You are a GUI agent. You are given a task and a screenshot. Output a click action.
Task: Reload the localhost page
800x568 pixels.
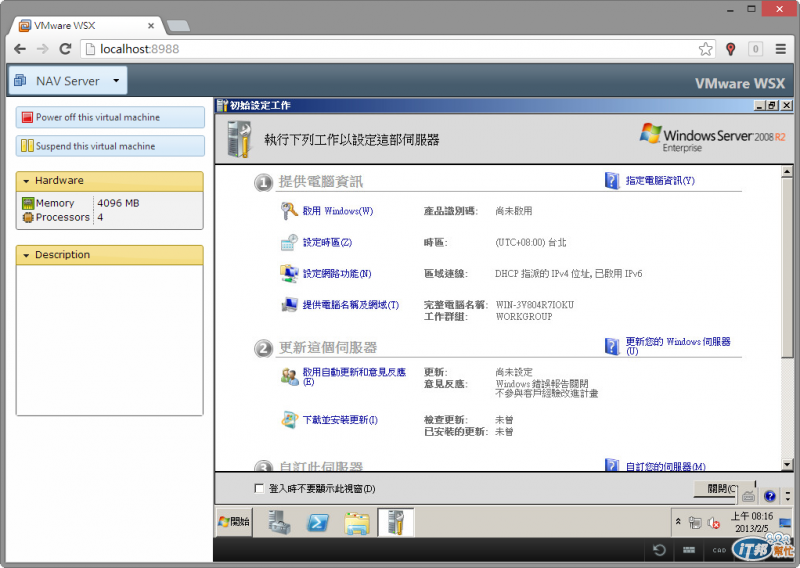click(65, 49)
